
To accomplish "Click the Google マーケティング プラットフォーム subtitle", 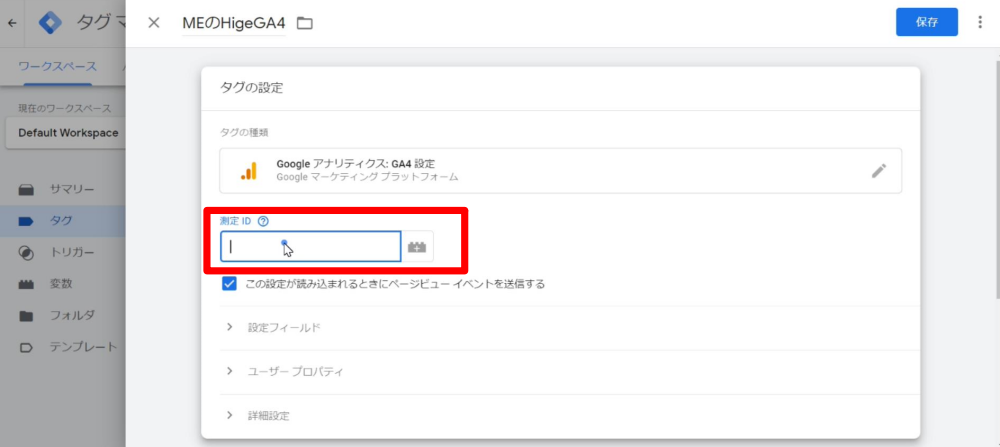I will pyautogui.click(x=367, y=177).
